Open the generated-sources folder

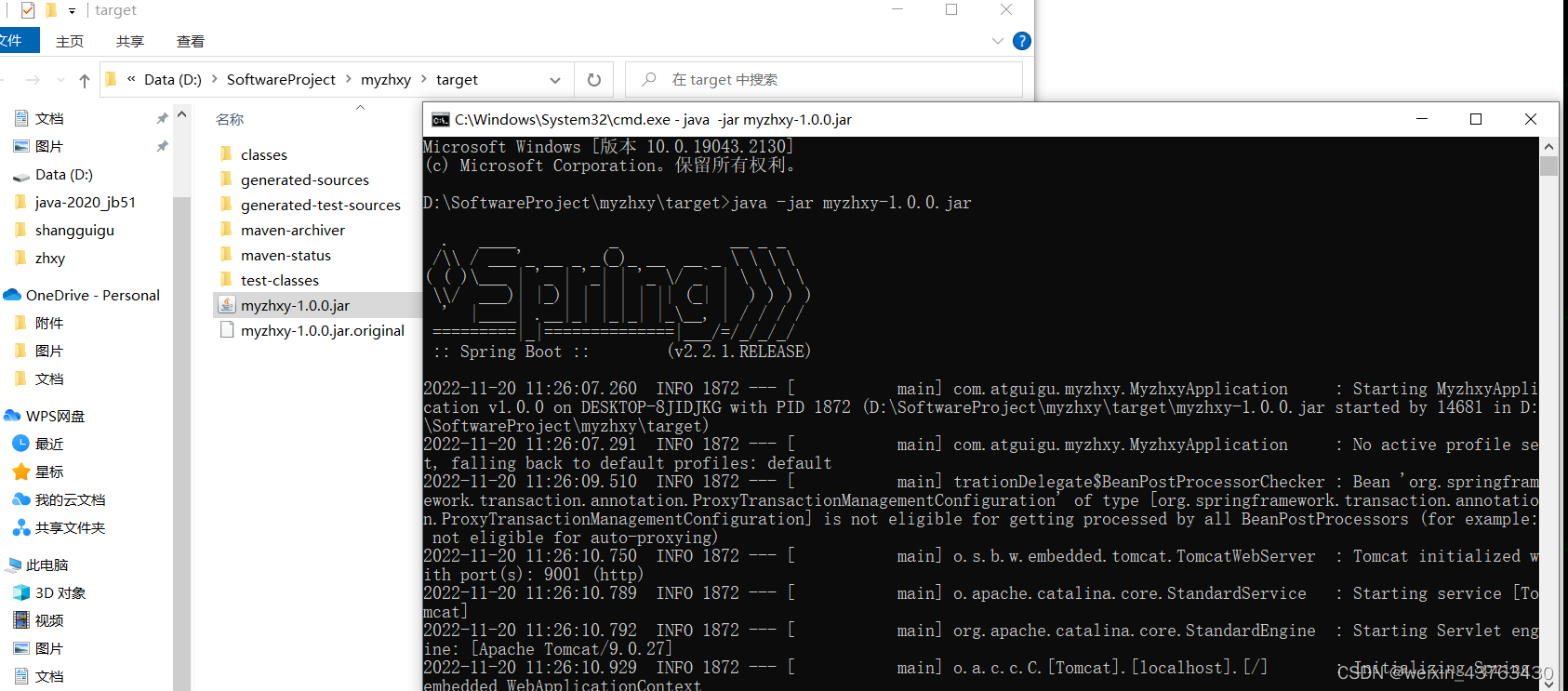304,179
